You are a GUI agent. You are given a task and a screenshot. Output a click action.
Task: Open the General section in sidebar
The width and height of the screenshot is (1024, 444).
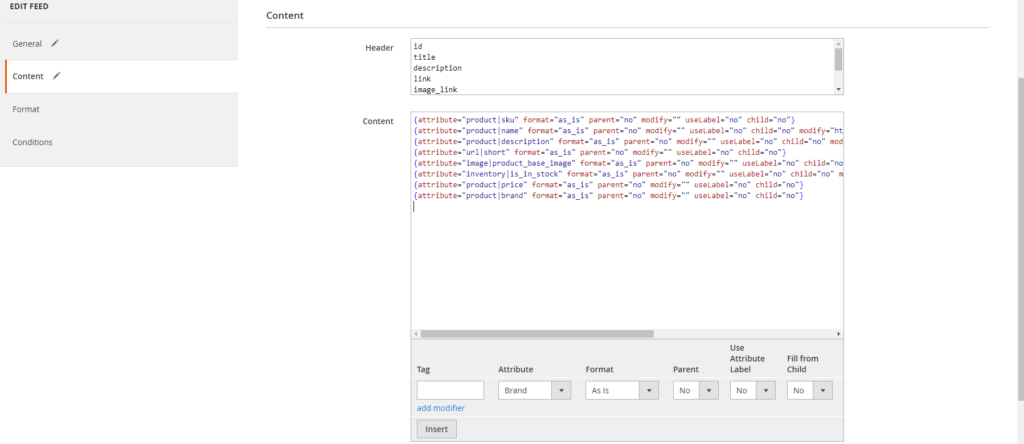pyautogui.click(x=28, y=44)
